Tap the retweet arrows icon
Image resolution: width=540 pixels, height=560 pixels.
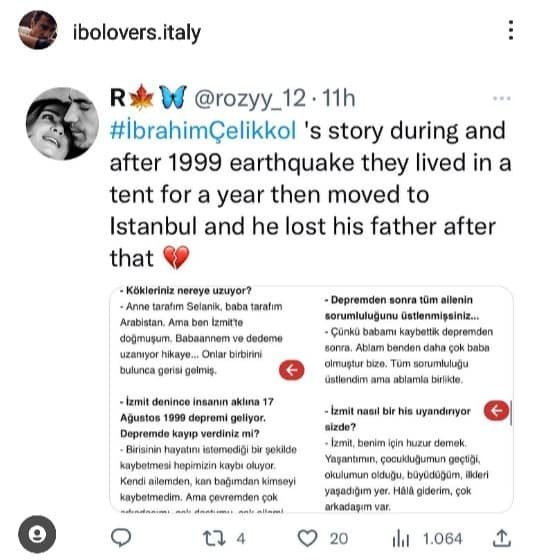pyautogui.click(x=214, y=538)
